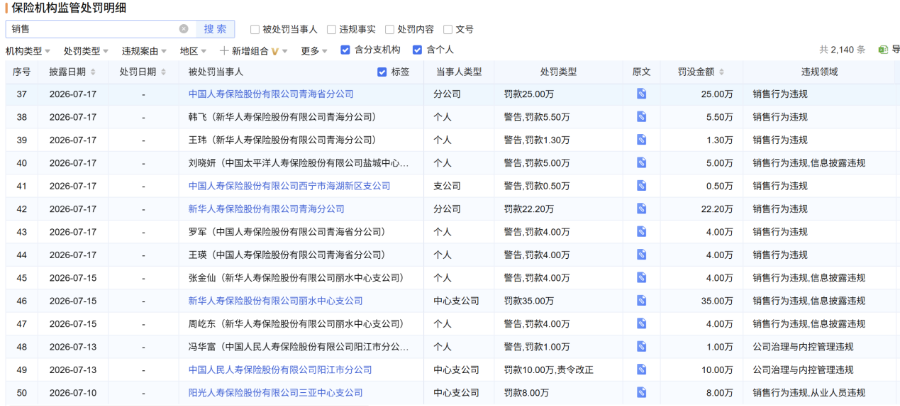Click the 共 2,140 条 result count
This screenshot has height=406, width=900.
tap(842, 50)
